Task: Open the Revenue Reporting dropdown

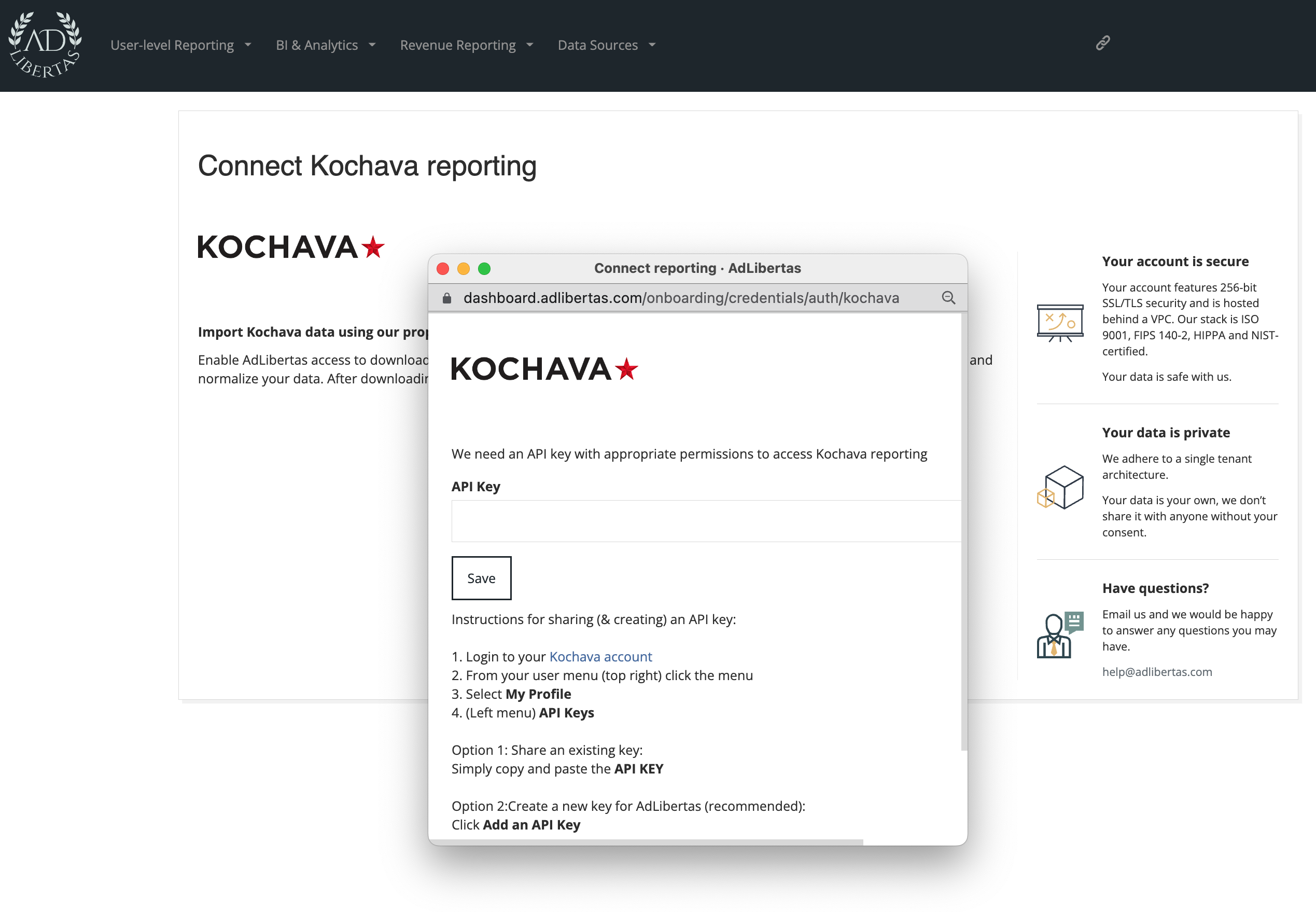Action: coord(466,45)
